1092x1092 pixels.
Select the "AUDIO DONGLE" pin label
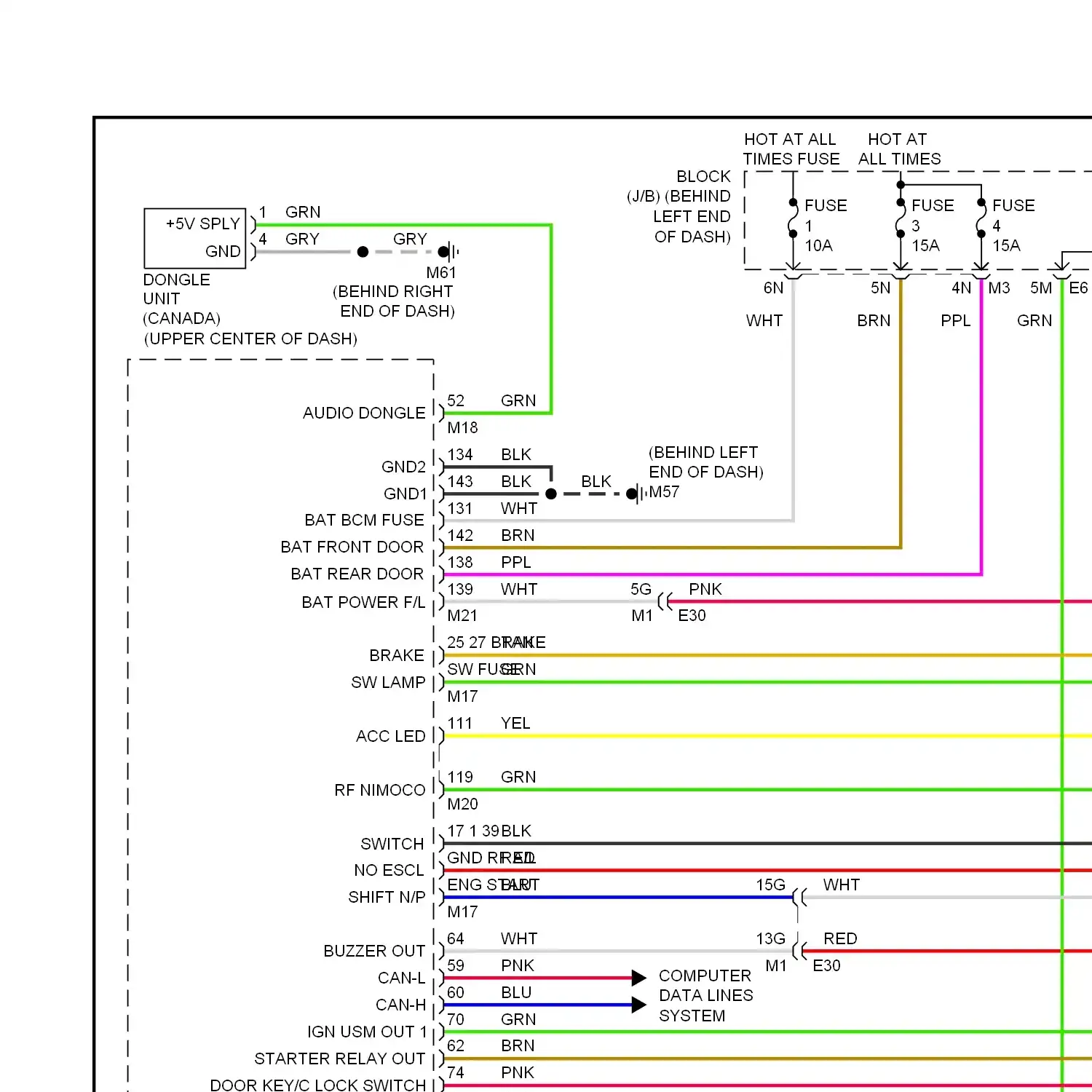pos(364,414)
